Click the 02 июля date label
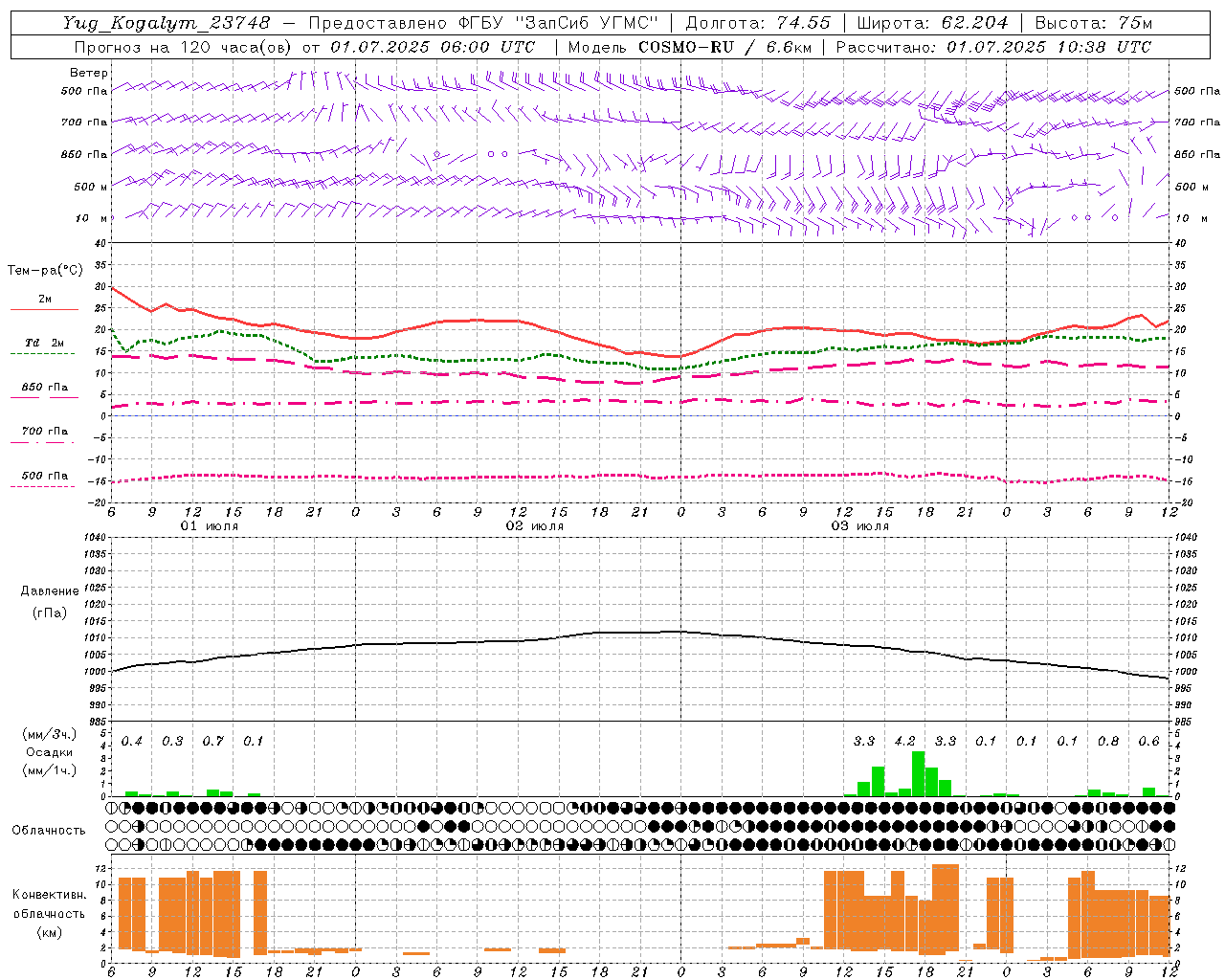The height and width of the screenshot is (980, 1225). (535, 526)
